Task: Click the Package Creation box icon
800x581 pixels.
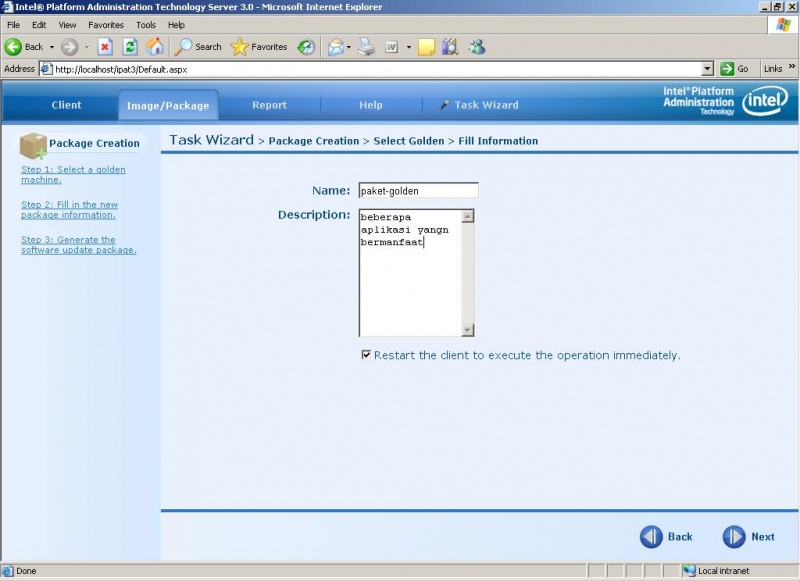Action: (x=31, y=143)
